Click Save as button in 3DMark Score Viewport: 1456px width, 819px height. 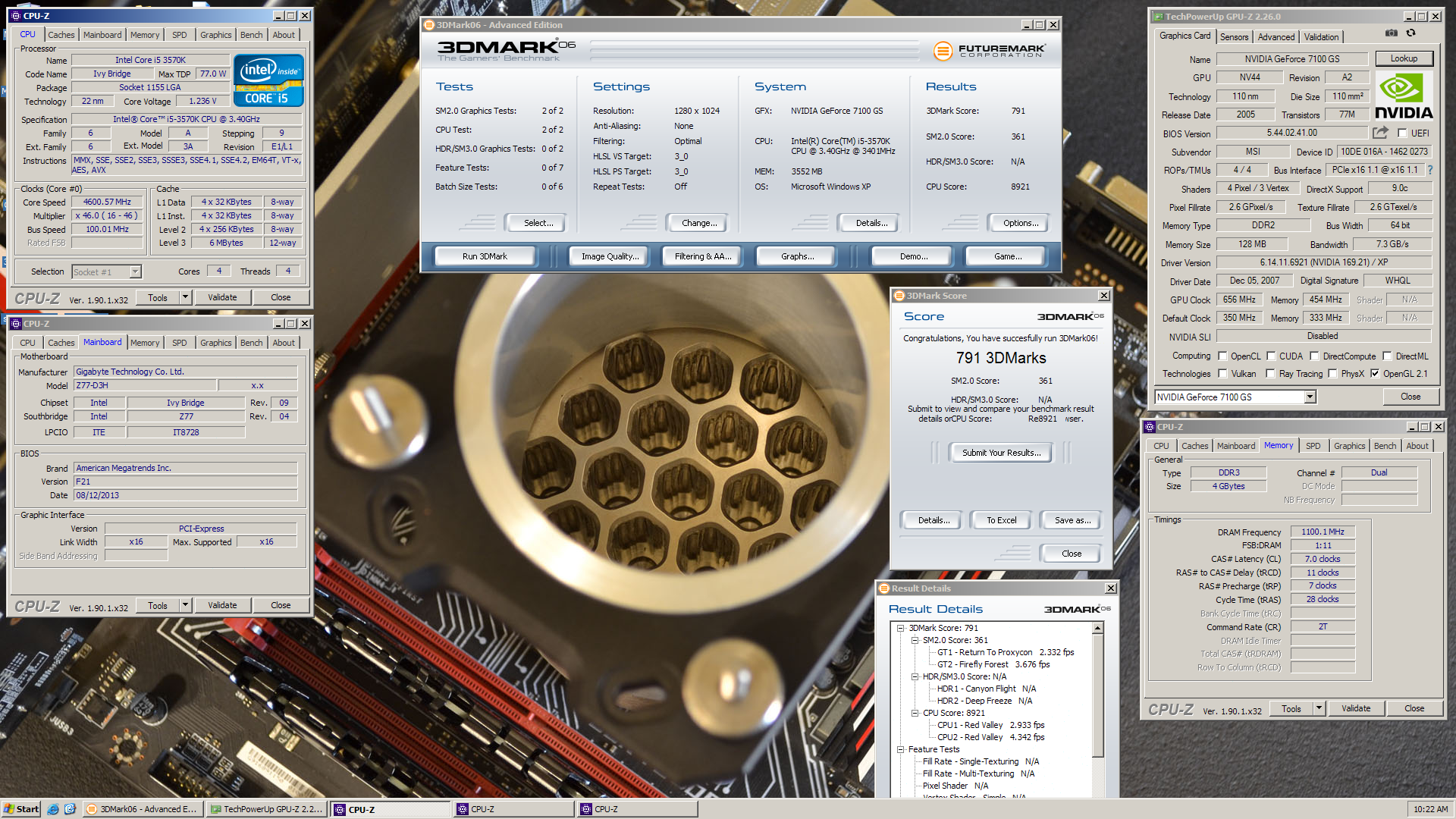[1072, 520]
